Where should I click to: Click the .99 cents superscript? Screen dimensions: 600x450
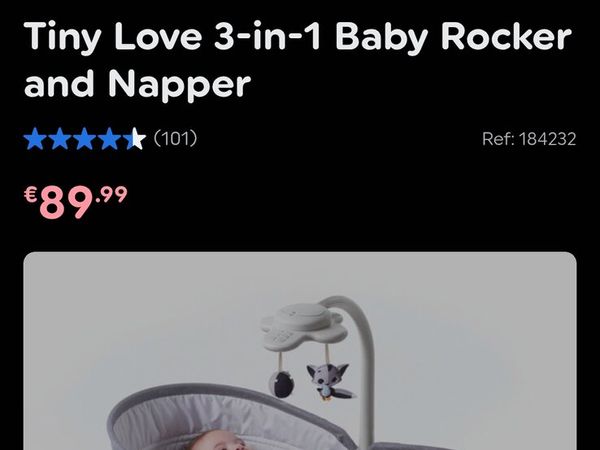(111, 194)
